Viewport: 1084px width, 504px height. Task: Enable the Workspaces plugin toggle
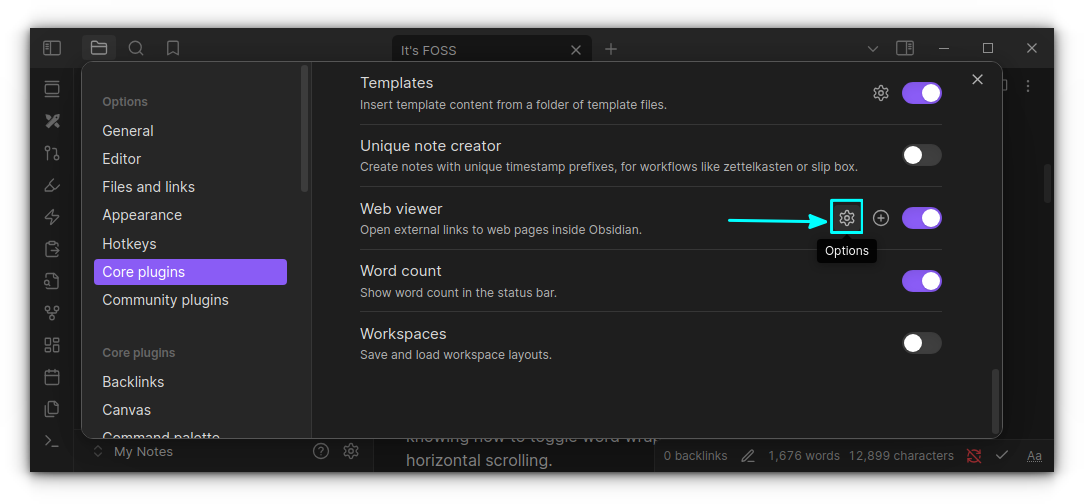point(921,343)
